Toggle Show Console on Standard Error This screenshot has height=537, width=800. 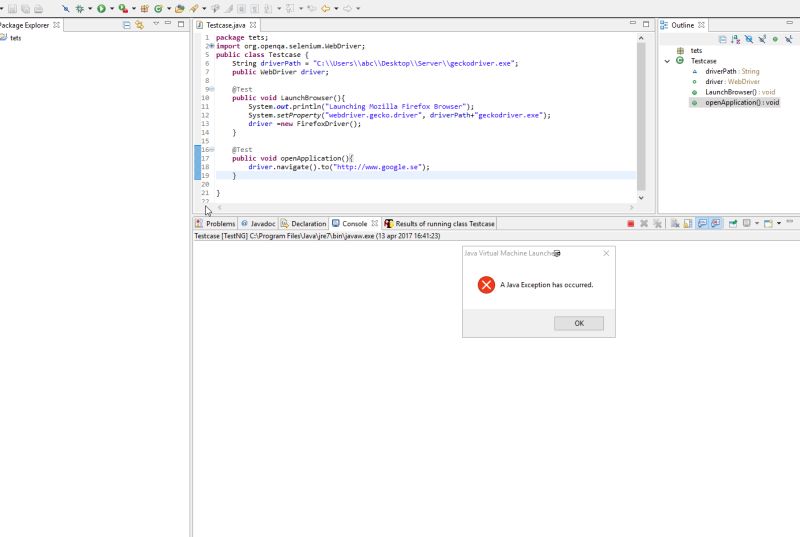tap(716, 223)
